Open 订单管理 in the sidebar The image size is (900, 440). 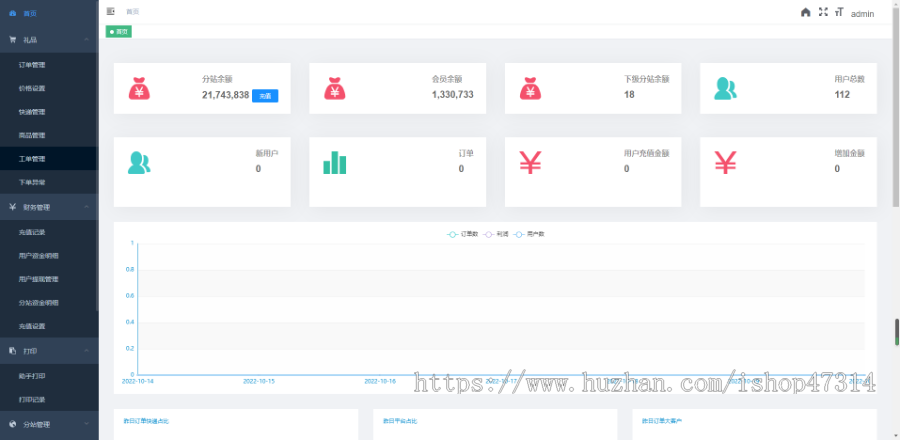tap(49, 65)
